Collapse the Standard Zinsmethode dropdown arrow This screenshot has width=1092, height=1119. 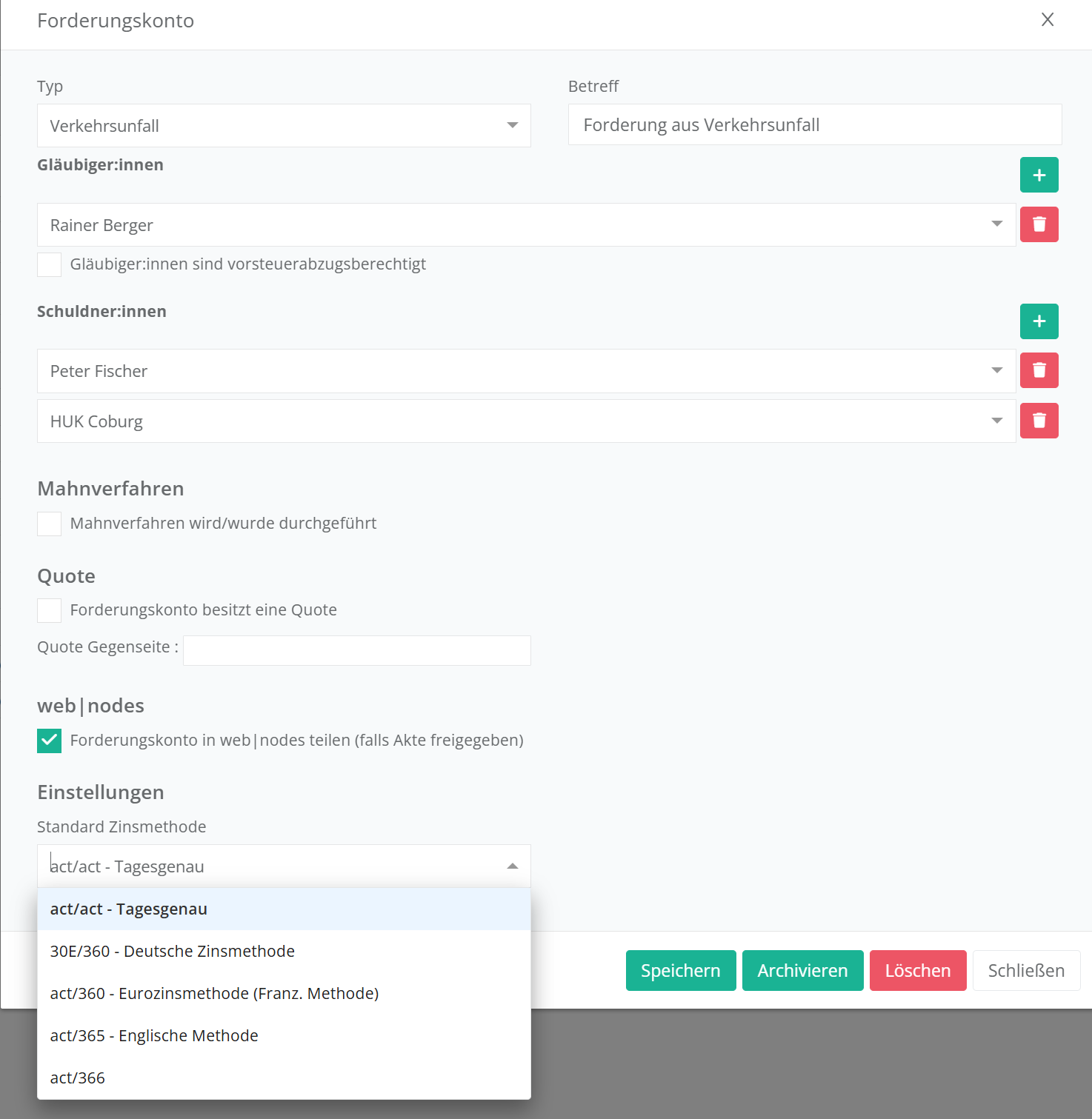(512, 866)
